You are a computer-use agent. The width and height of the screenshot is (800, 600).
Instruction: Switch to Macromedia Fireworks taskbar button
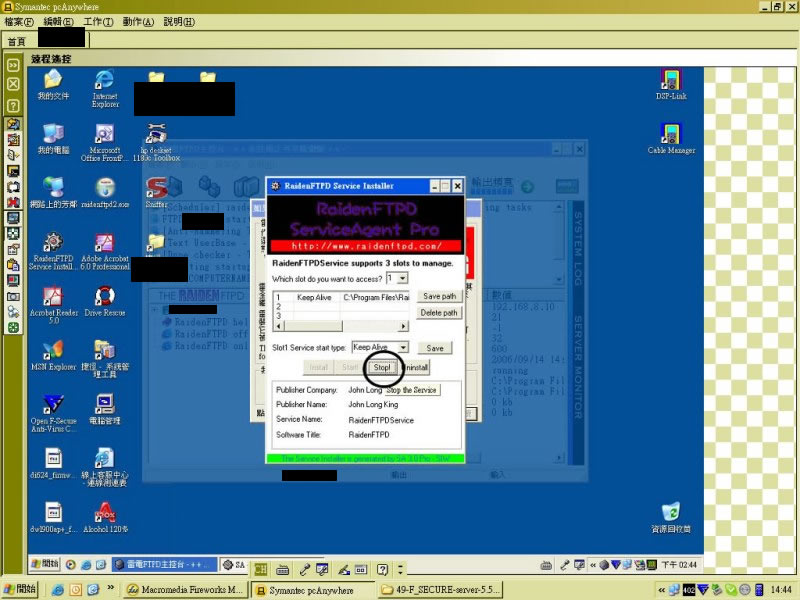pos(187,590)
